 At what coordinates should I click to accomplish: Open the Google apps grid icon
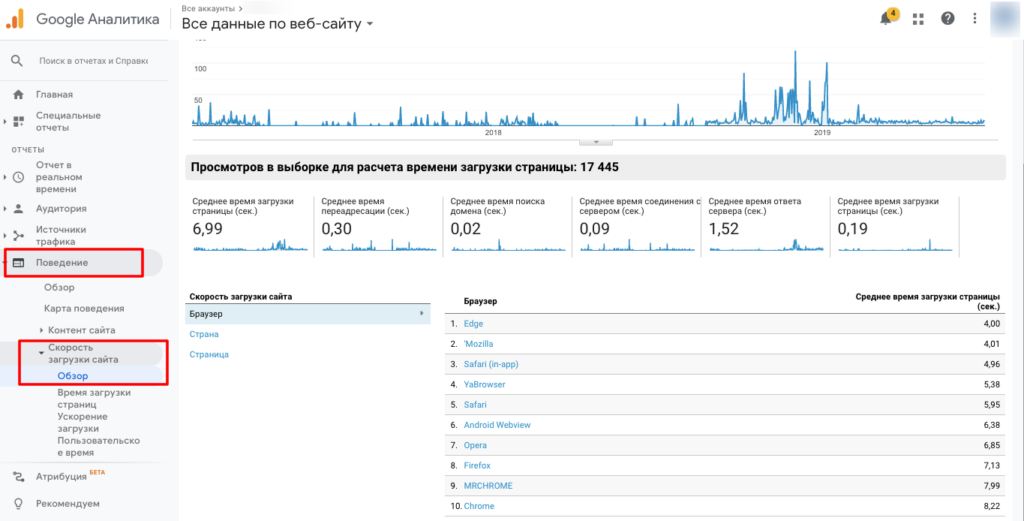[918, 19]
